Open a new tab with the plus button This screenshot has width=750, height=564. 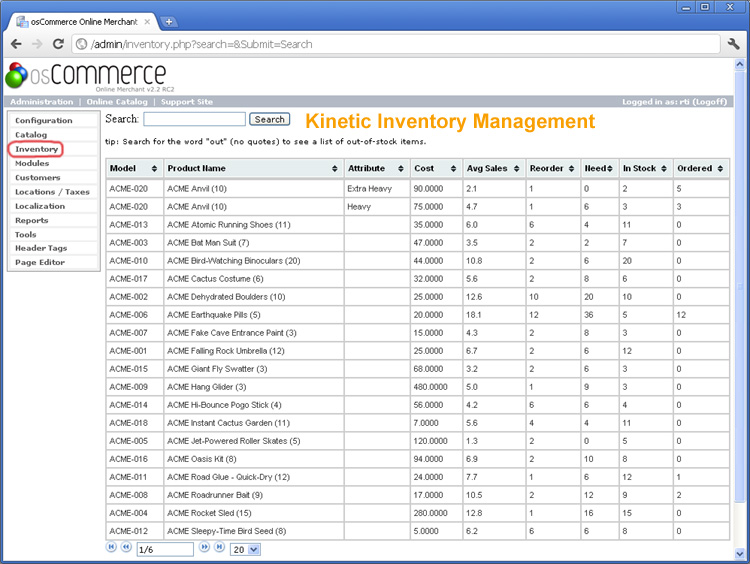pyautogui.click(x=169, y=22)
